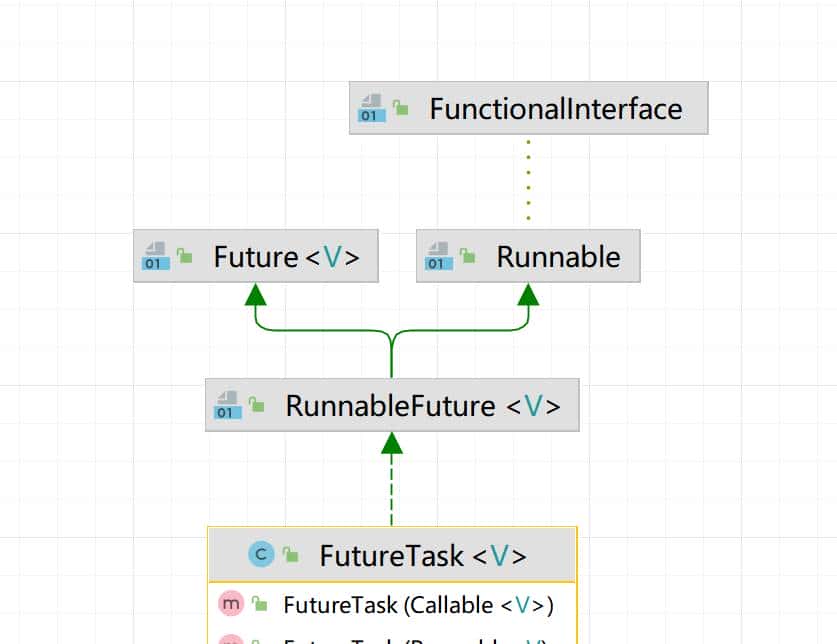Select the FutureTask(Callable<V>) constructor row
Screen dimensions: 837x644
[x=418, y=605]
